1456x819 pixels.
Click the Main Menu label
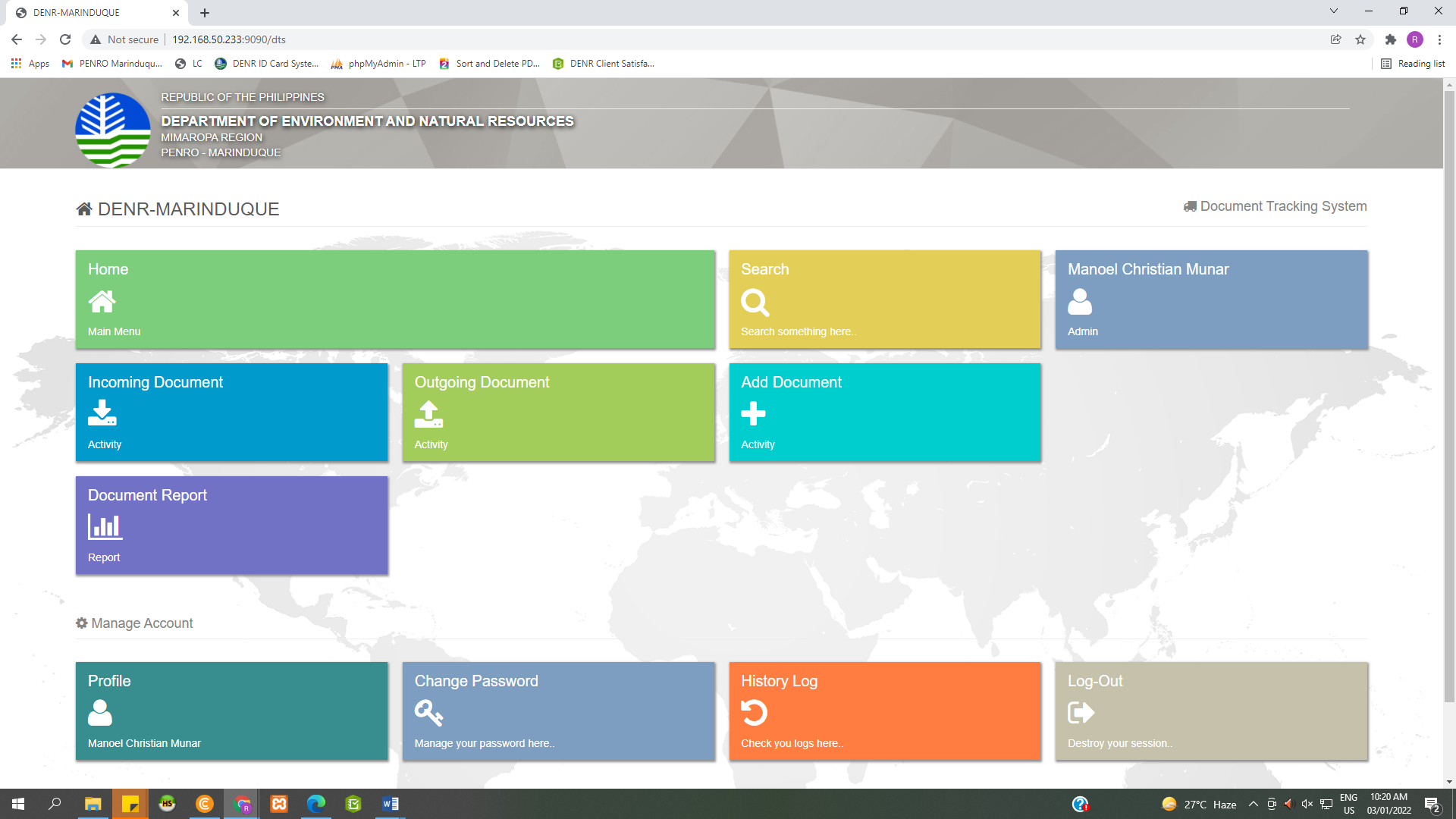(114, 331)
